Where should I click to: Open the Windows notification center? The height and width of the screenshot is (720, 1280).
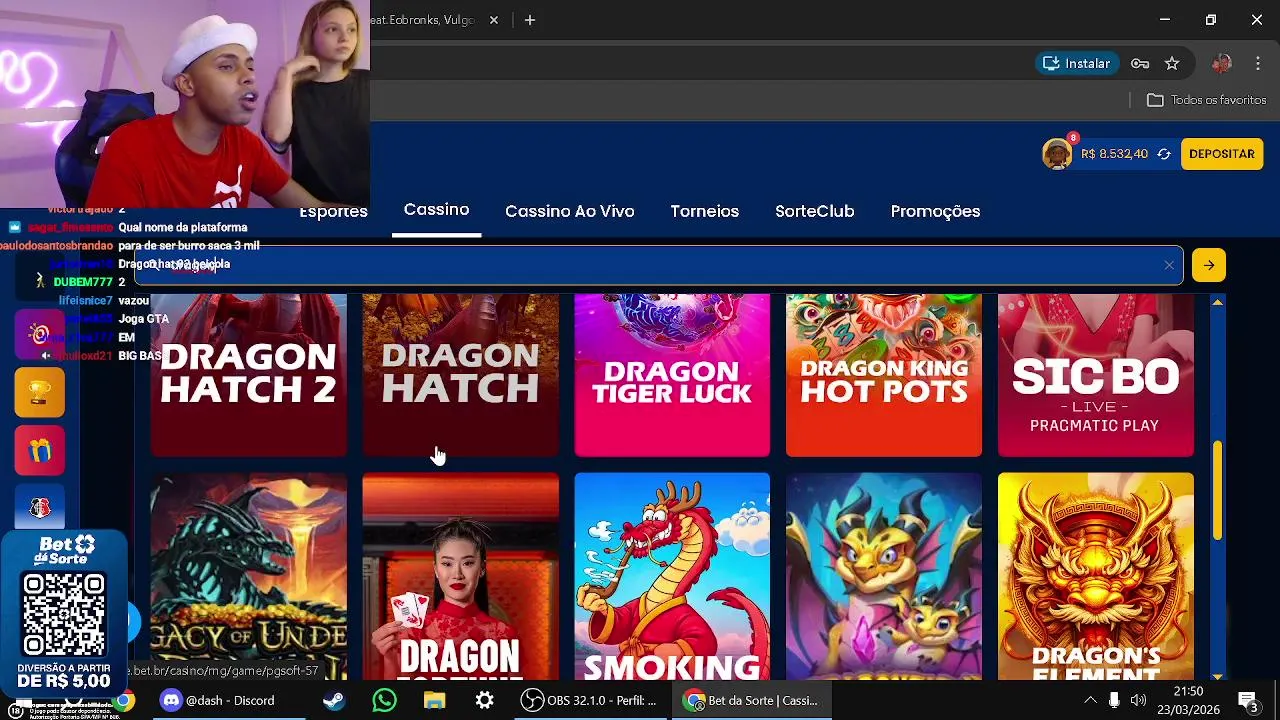pos(1247,701)
